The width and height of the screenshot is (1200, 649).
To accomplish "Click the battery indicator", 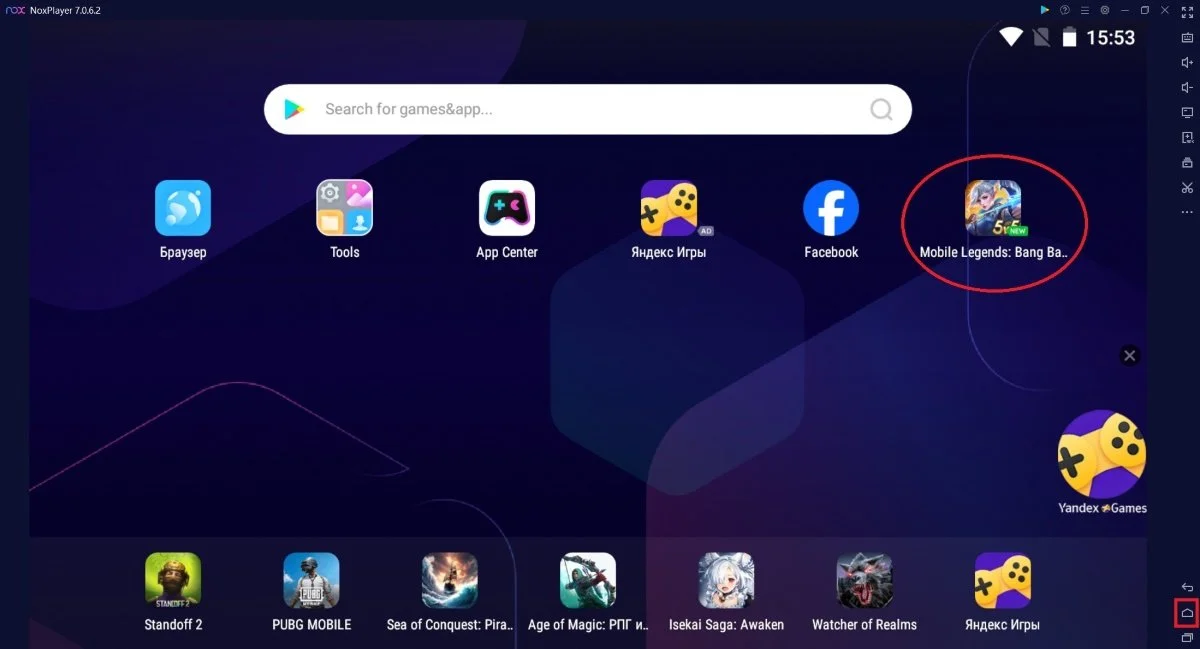I will 1069,38.
